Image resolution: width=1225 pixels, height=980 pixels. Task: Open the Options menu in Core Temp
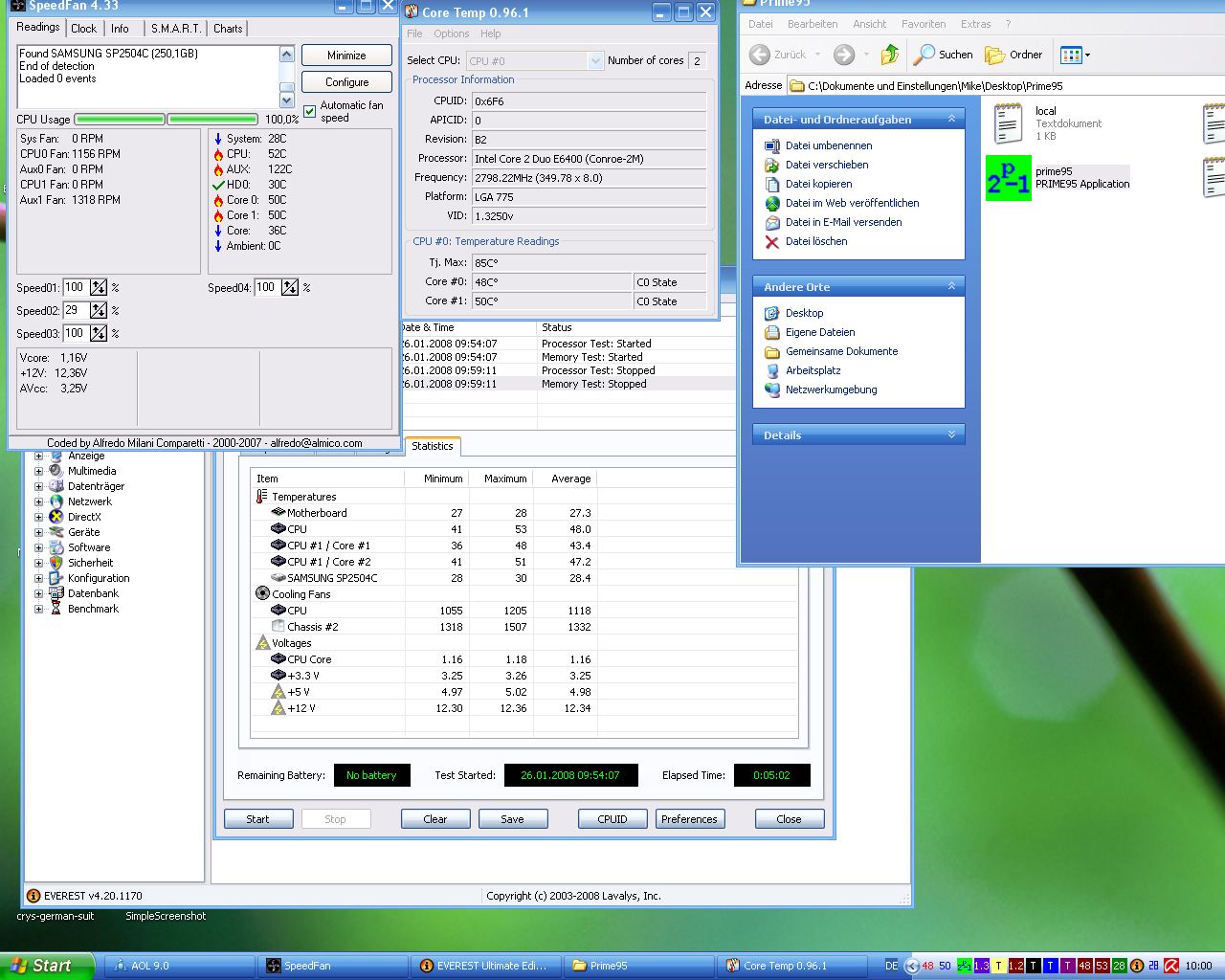tap(452, 33)
